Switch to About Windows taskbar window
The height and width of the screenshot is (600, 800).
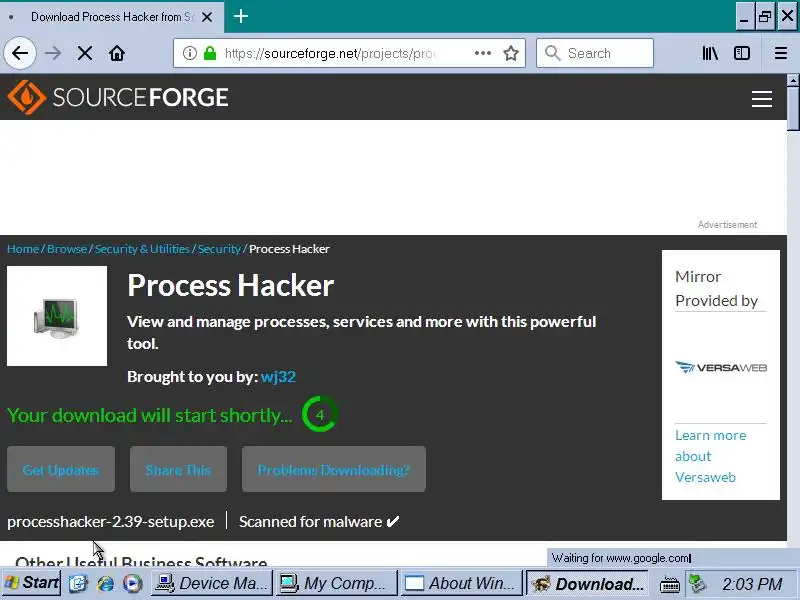462,583
